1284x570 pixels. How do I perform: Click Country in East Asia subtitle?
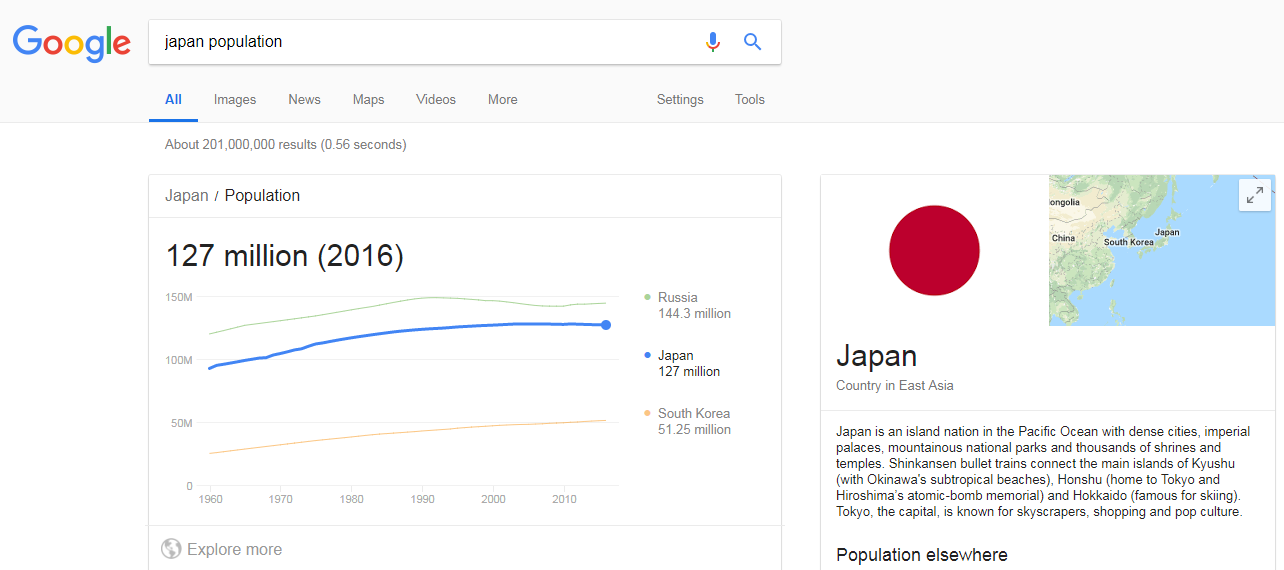click(895, 385)
